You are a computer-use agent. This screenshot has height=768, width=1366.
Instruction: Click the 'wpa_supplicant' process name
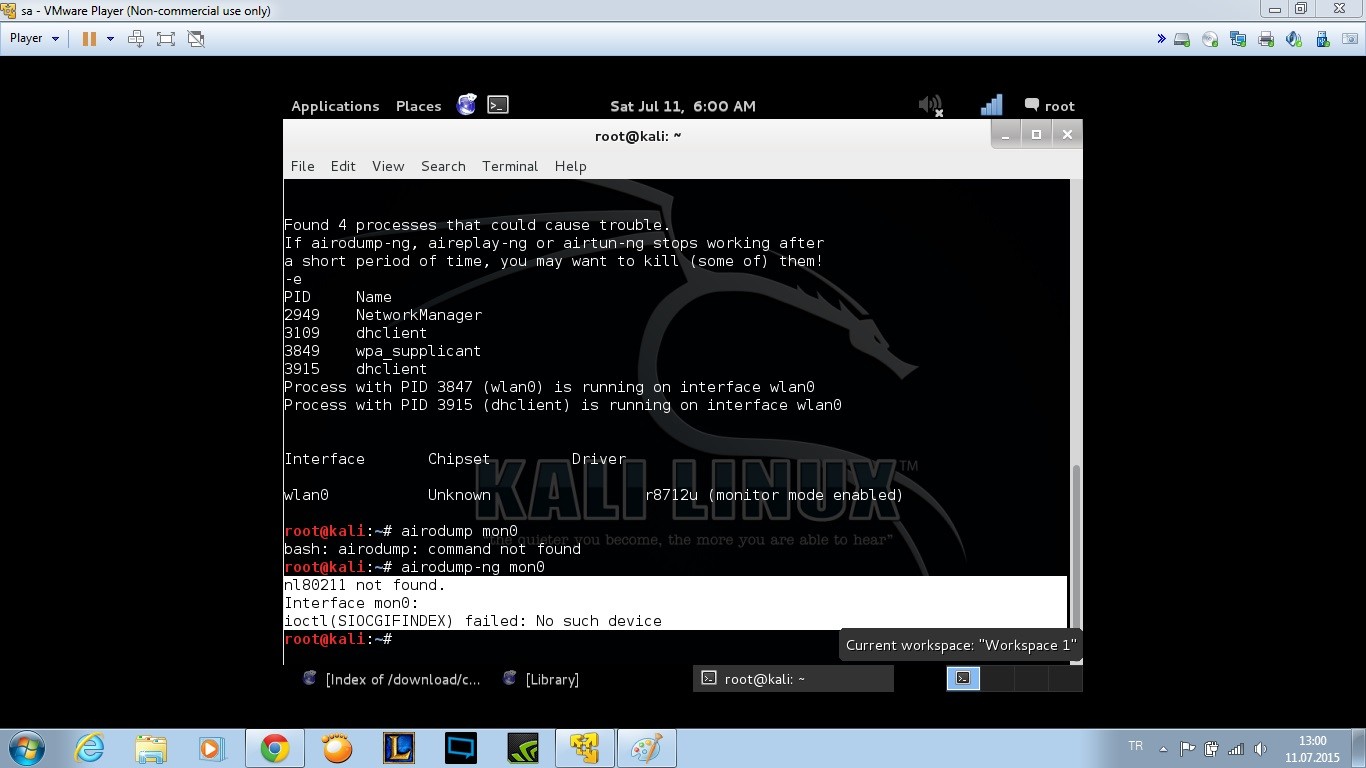point(419,351)
